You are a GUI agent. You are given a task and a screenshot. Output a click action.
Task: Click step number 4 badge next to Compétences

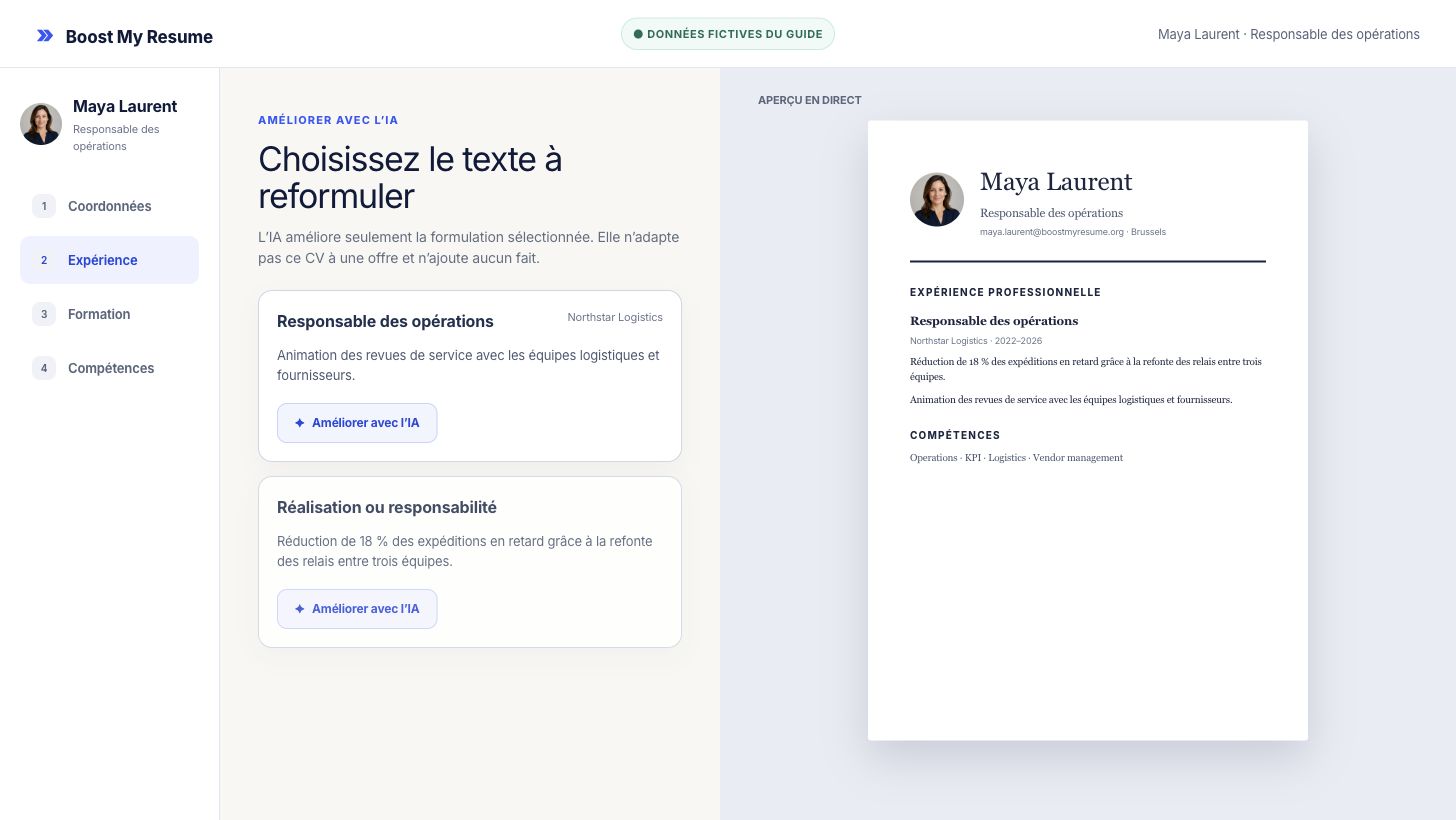44,368
